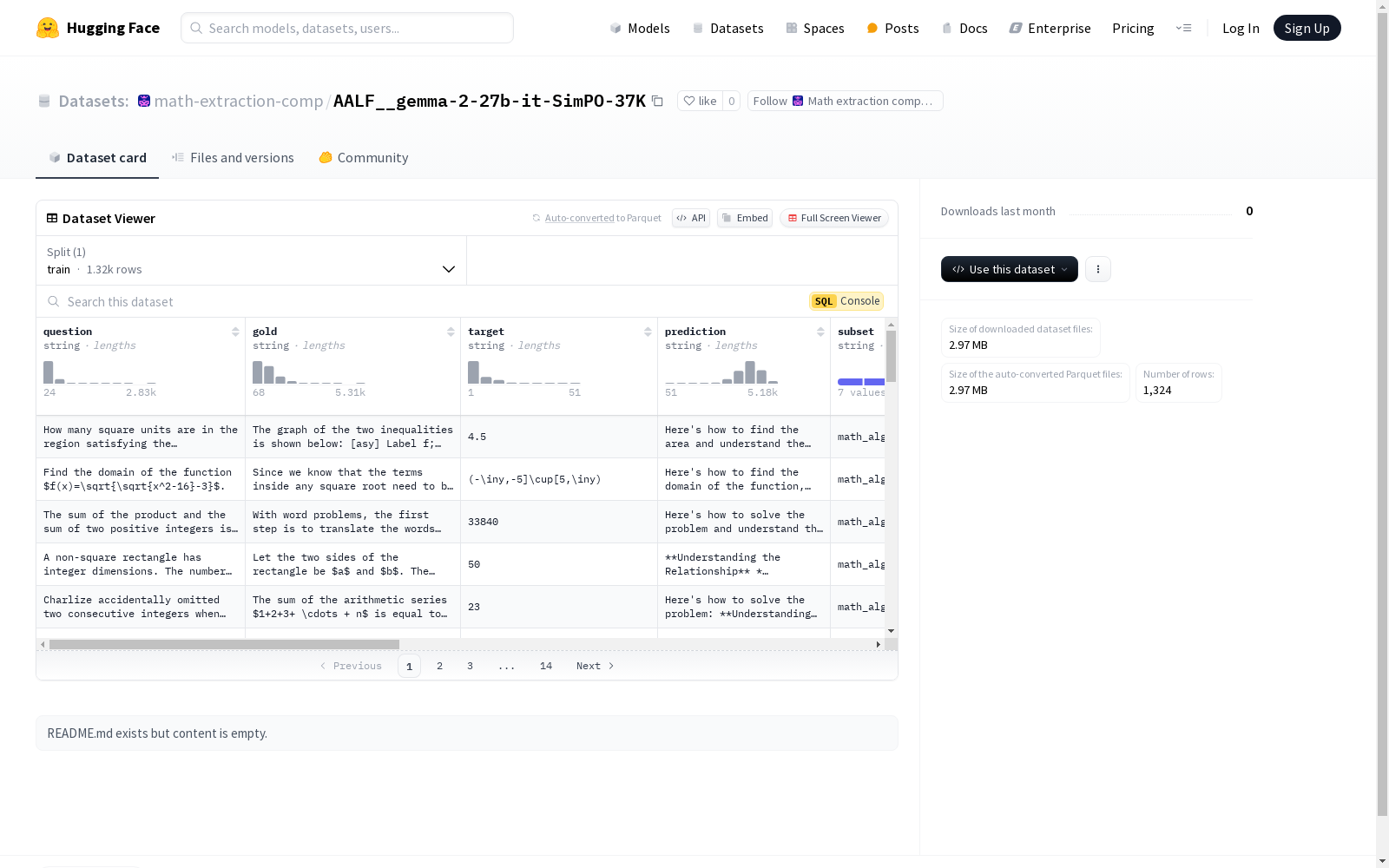Open Spaces in the top navigation
The width and height of the screenshot is (1389, 868).
pos(814,28)
